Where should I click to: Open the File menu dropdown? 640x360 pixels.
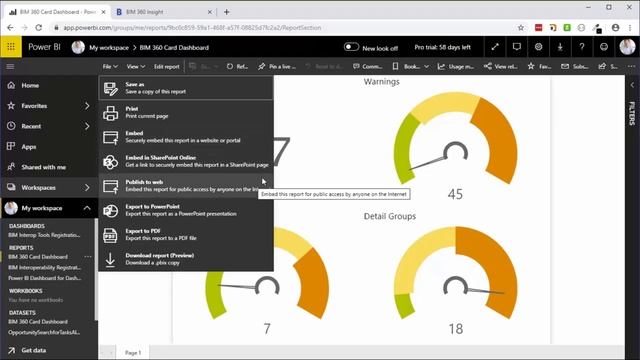tap(110, 66)
